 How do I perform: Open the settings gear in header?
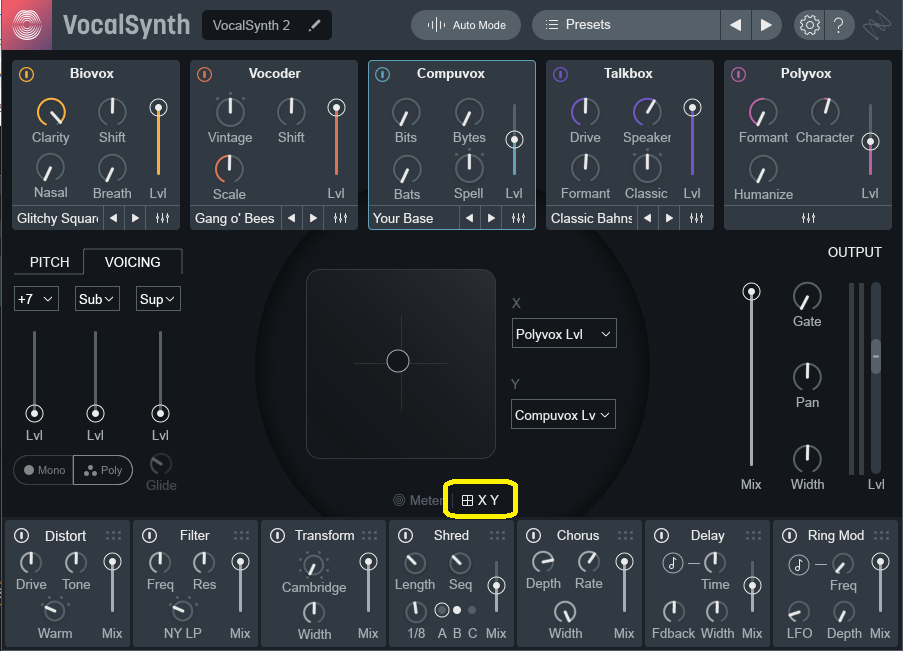(x=809, y=25)
